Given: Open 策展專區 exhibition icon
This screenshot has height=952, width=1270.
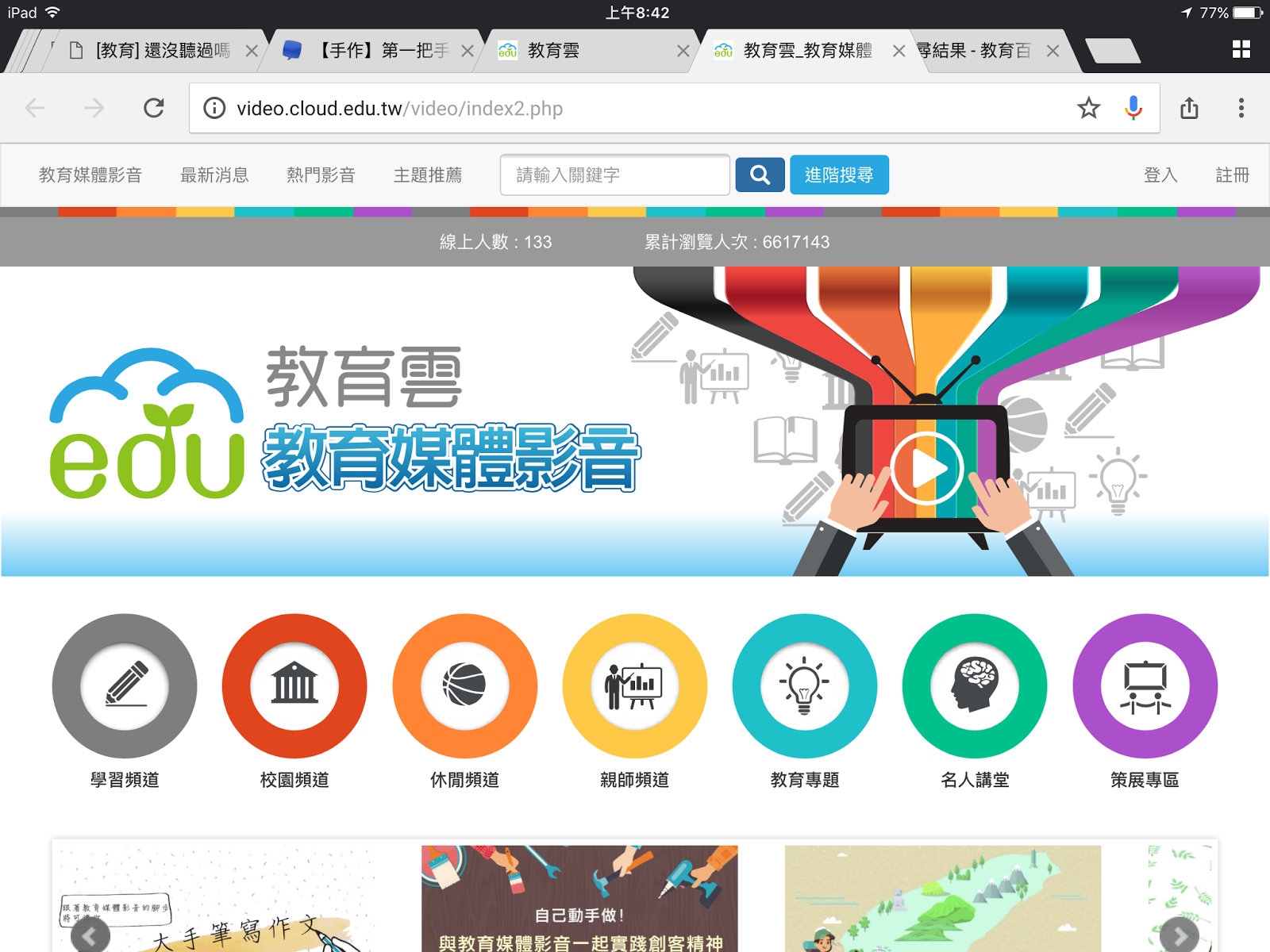Looking at the screenshot, I should pyautogui.click(x=1145, y=685).
